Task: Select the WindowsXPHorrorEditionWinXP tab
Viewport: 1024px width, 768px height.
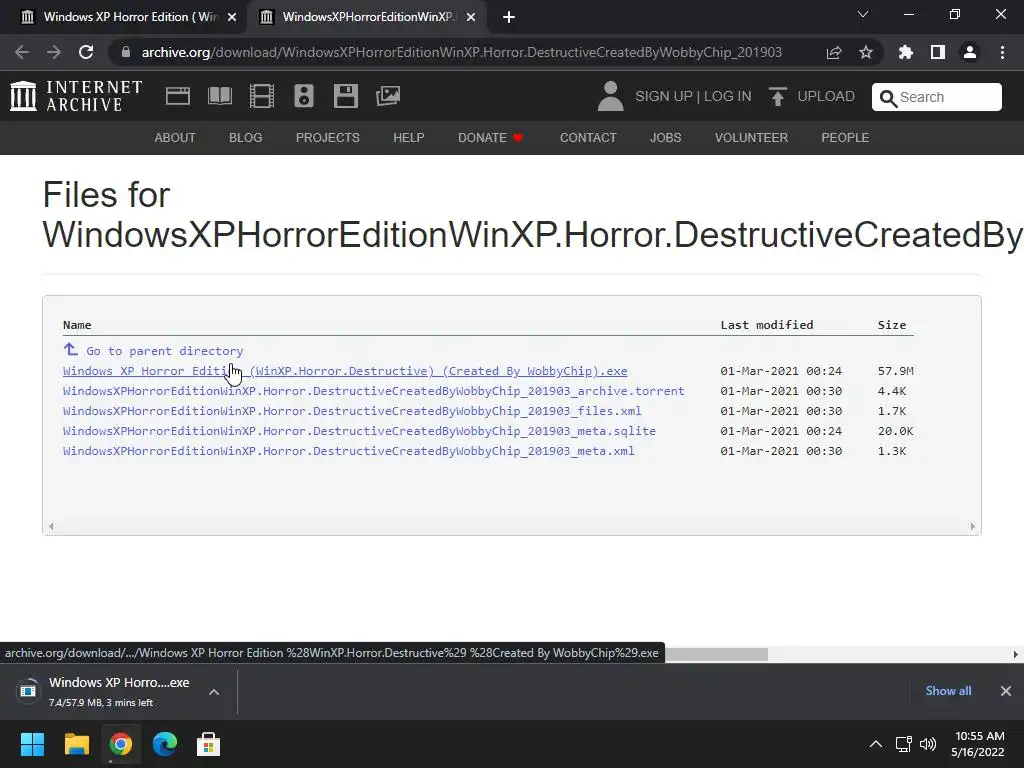Action: 366,17
